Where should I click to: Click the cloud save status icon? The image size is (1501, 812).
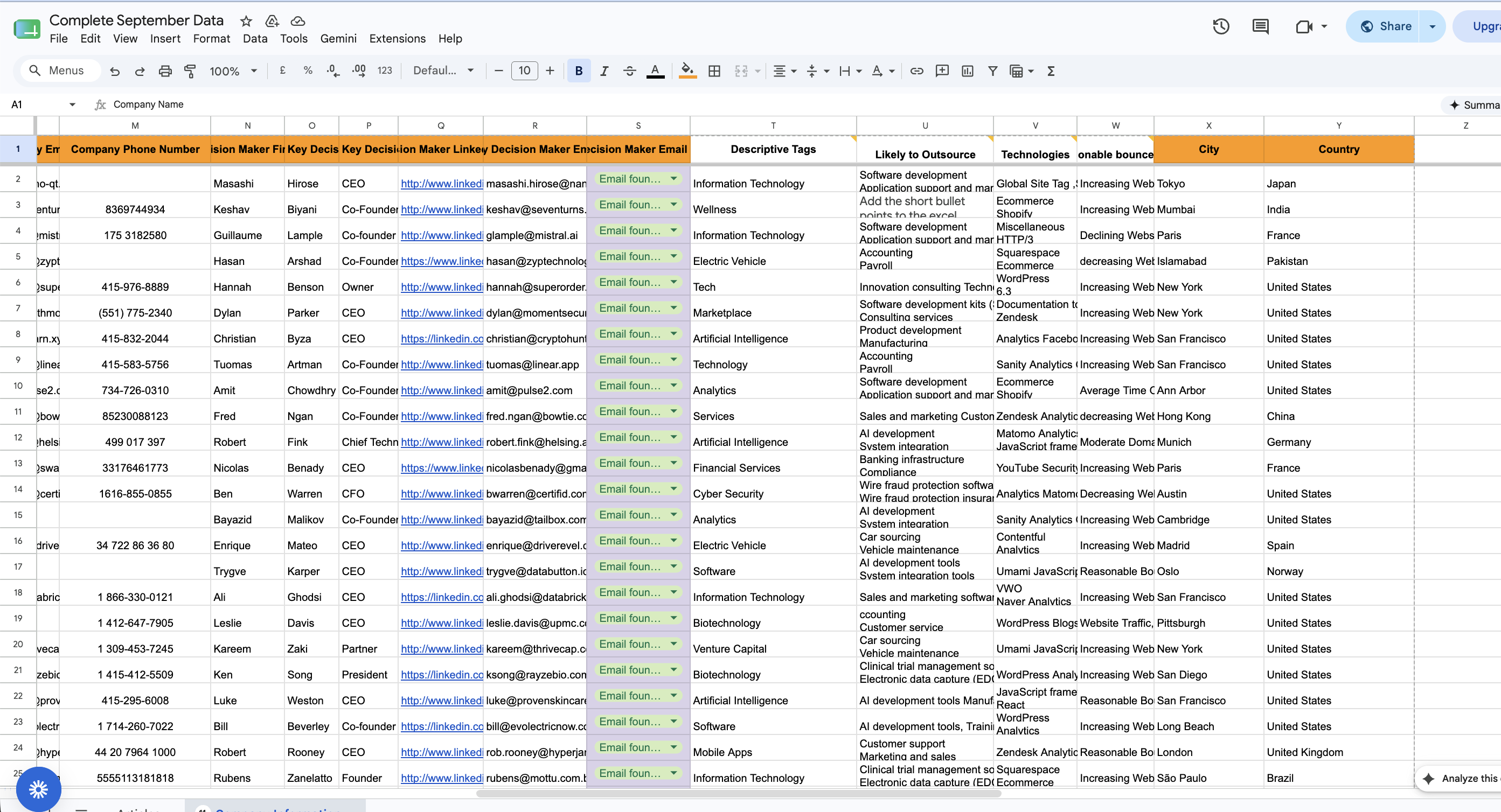point(298,21)
